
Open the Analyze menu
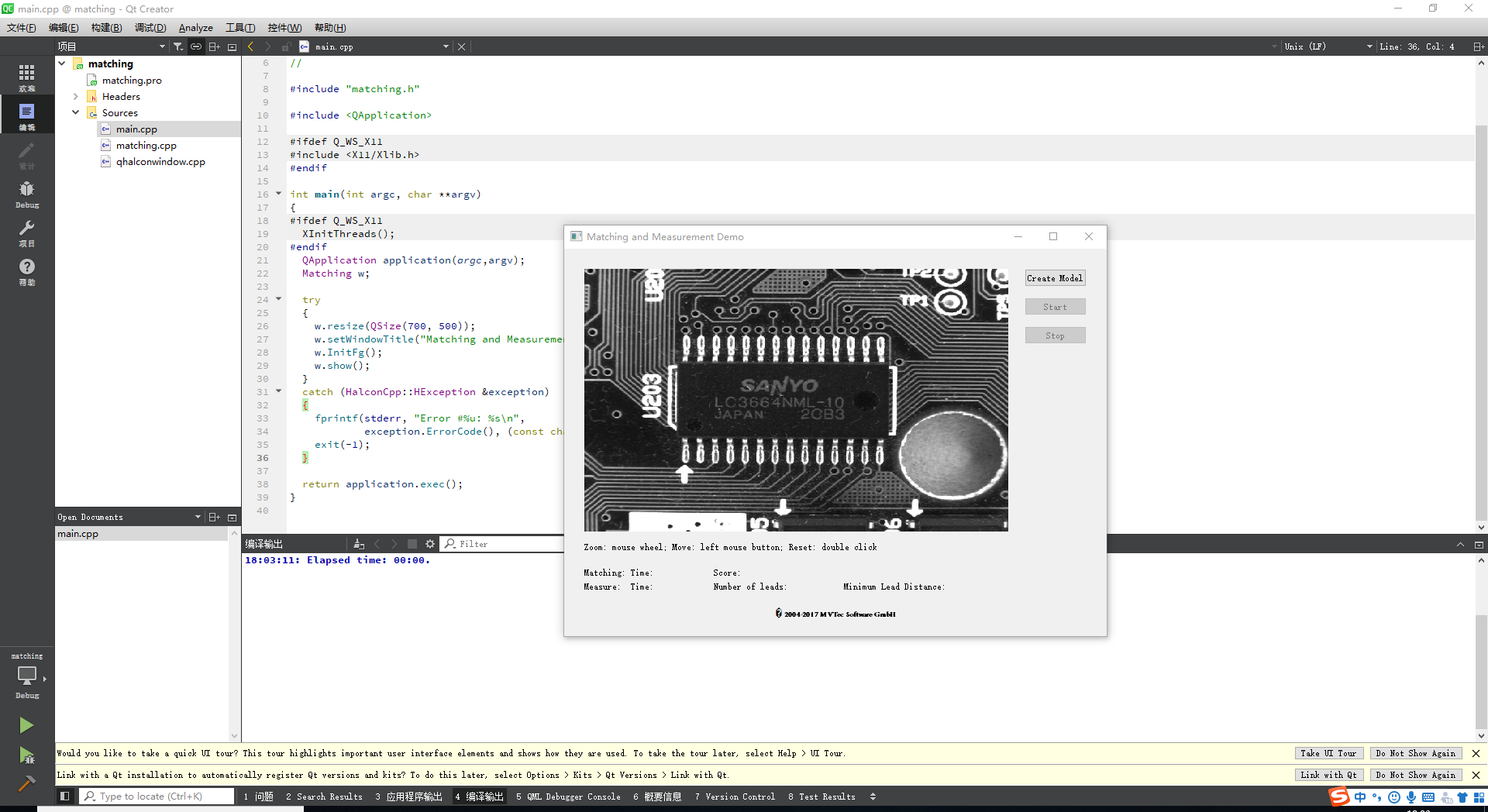coord(195,28)
